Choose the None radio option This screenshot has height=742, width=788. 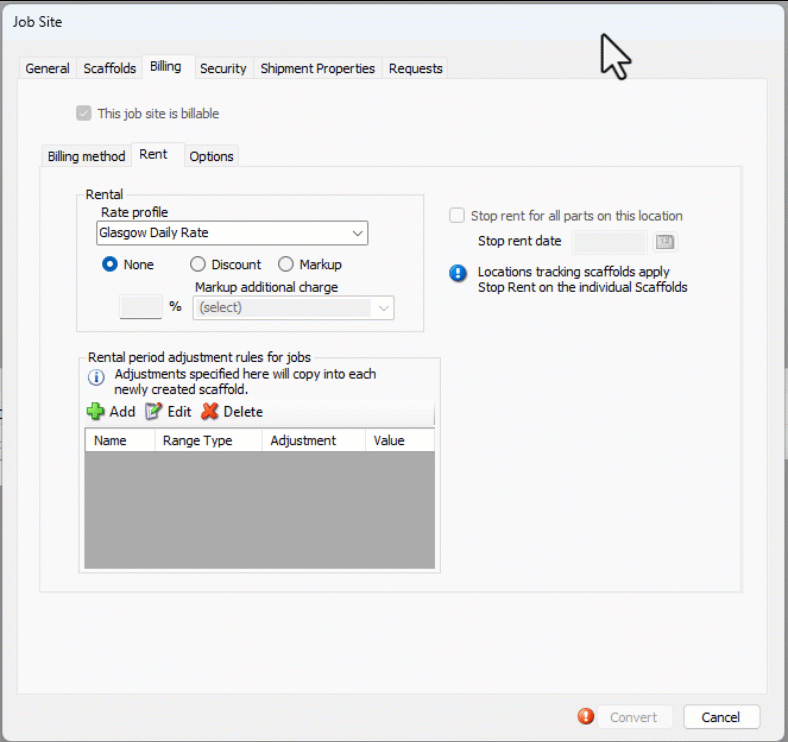(111, 265)
